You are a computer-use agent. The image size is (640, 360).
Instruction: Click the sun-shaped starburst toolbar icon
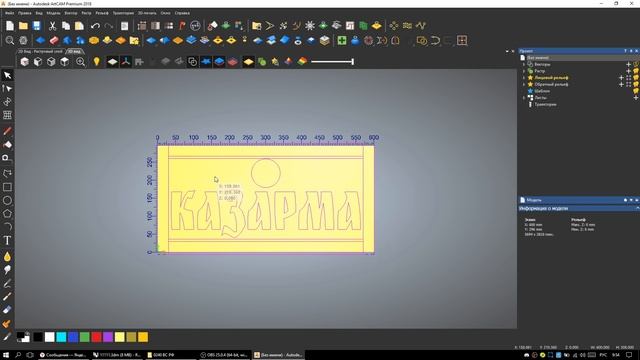[x=310, y=26]
